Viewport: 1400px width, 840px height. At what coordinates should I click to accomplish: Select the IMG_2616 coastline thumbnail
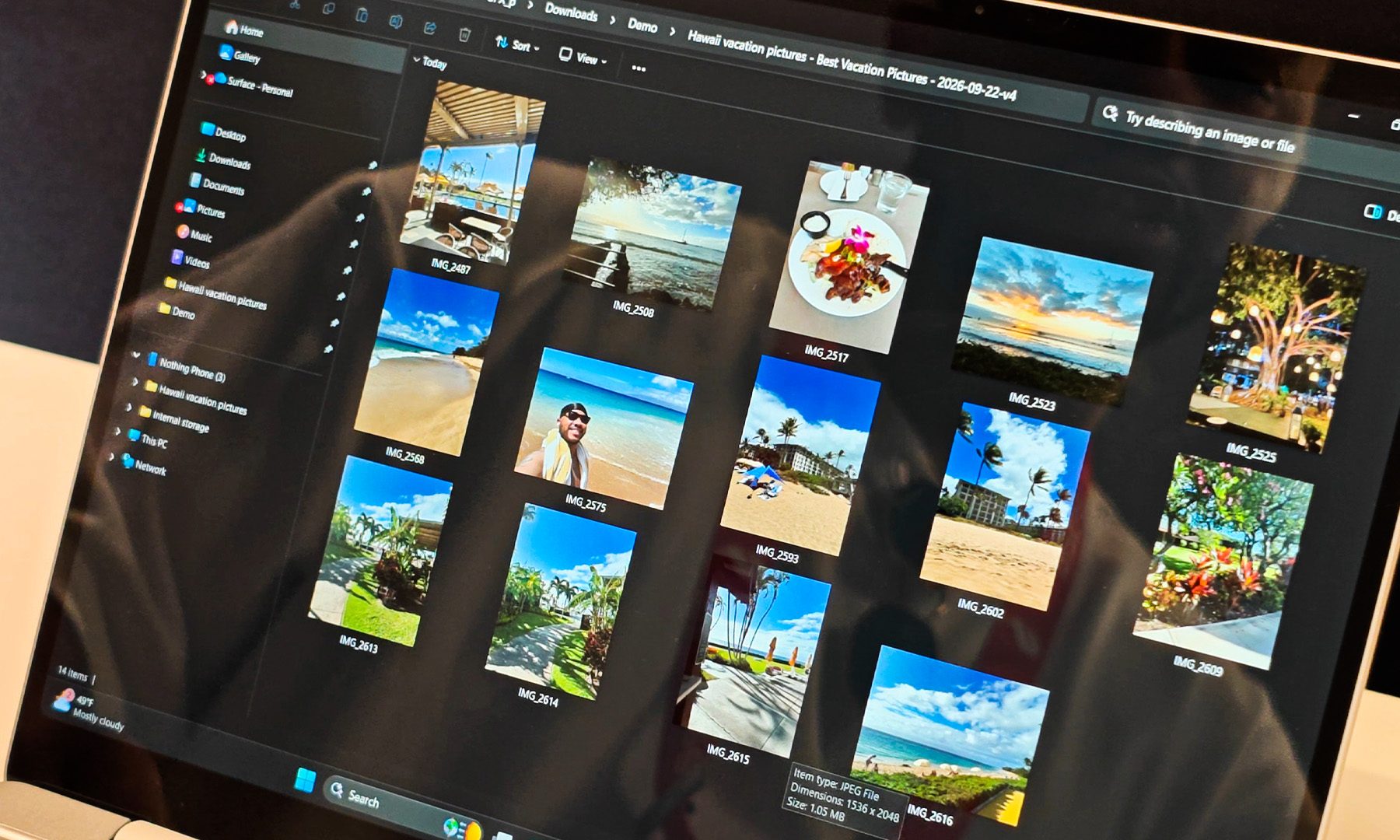coord(950,734)
